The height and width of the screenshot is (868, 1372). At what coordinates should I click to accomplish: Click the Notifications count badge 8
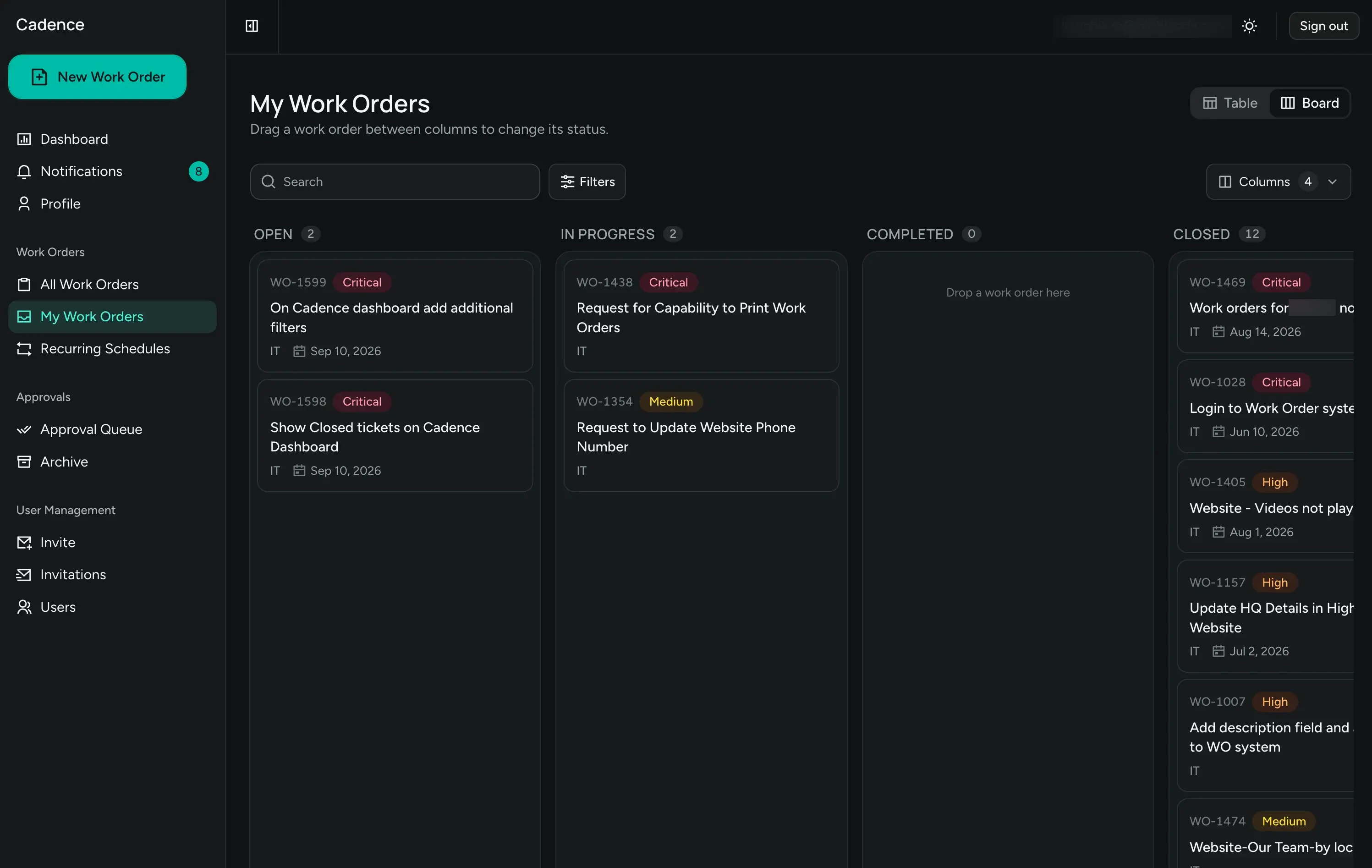click(198, 171)
